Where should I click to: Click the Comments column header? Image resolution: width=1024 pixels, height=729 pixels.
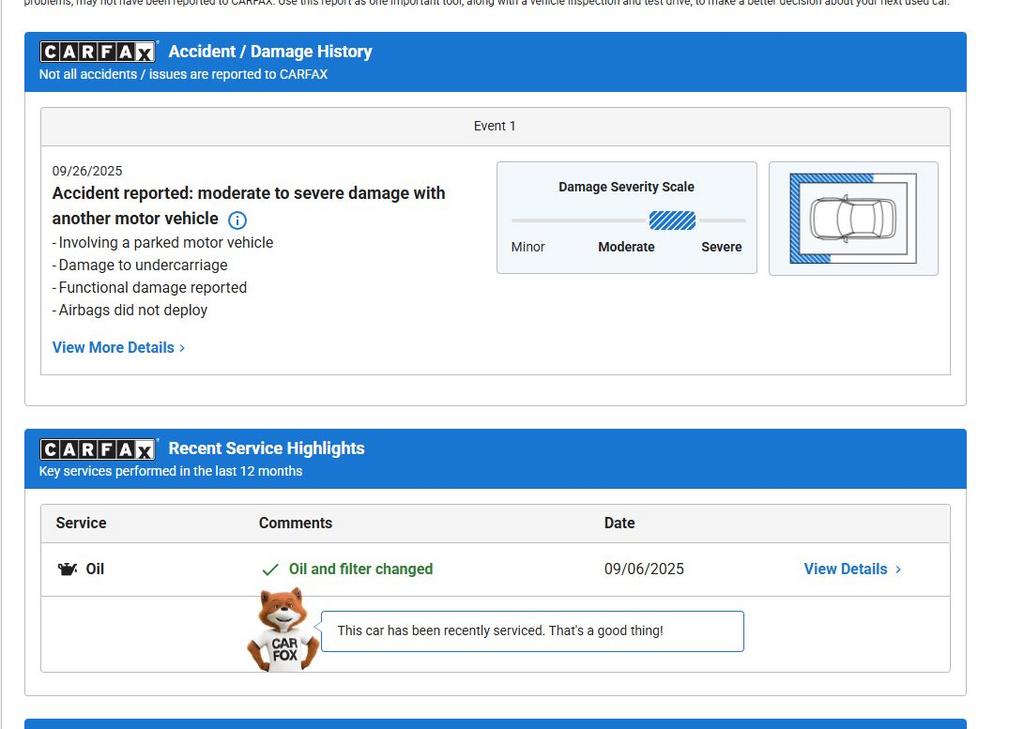pyautogui.click(x=295, y=523)
